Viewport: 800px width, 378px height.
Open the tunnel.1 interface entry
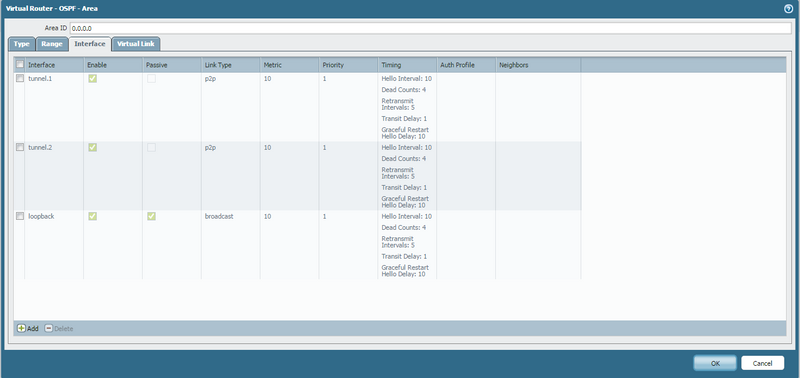click(40, 79)
